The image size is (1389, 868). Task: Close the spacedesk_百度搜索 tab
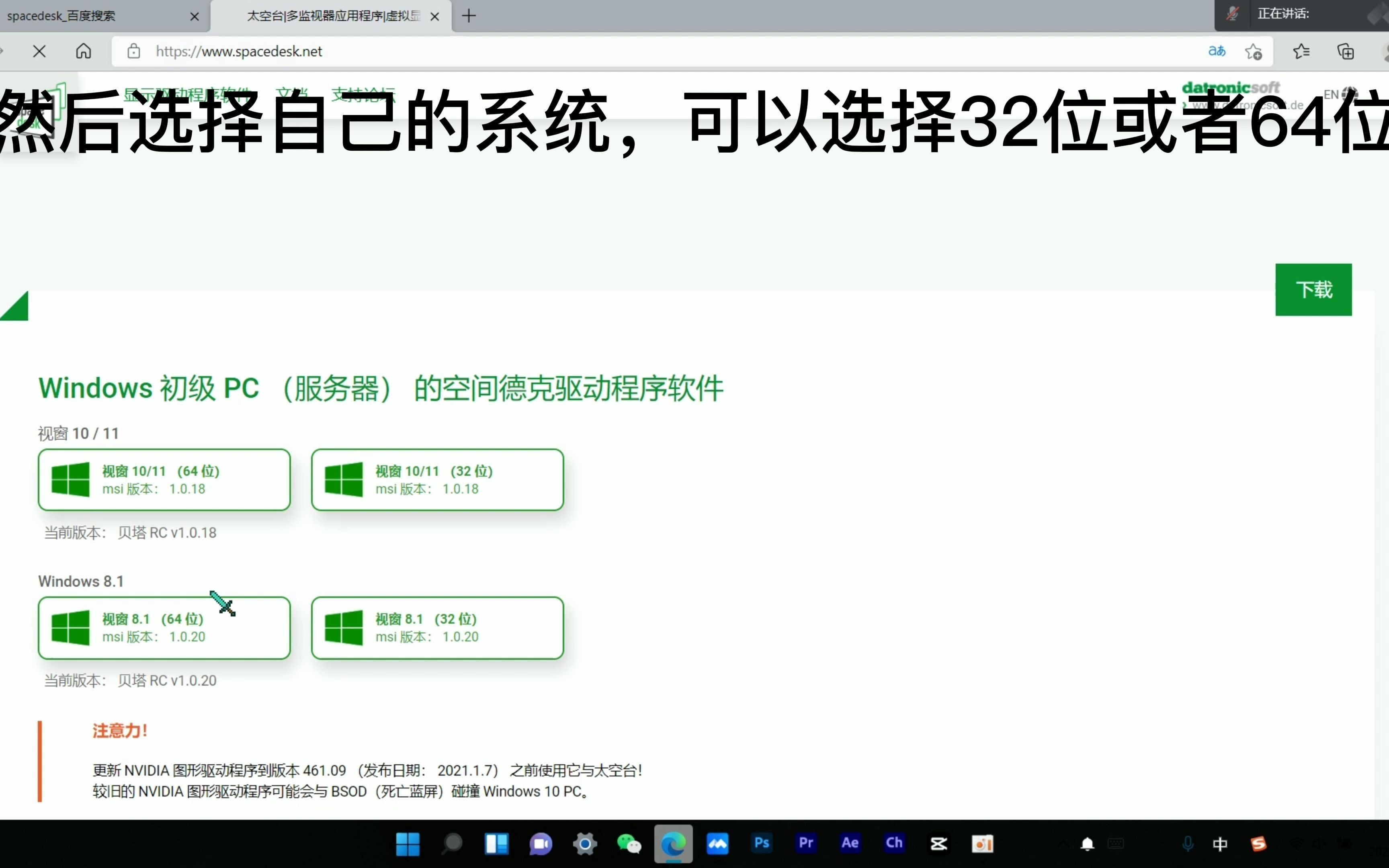[195, 16]
